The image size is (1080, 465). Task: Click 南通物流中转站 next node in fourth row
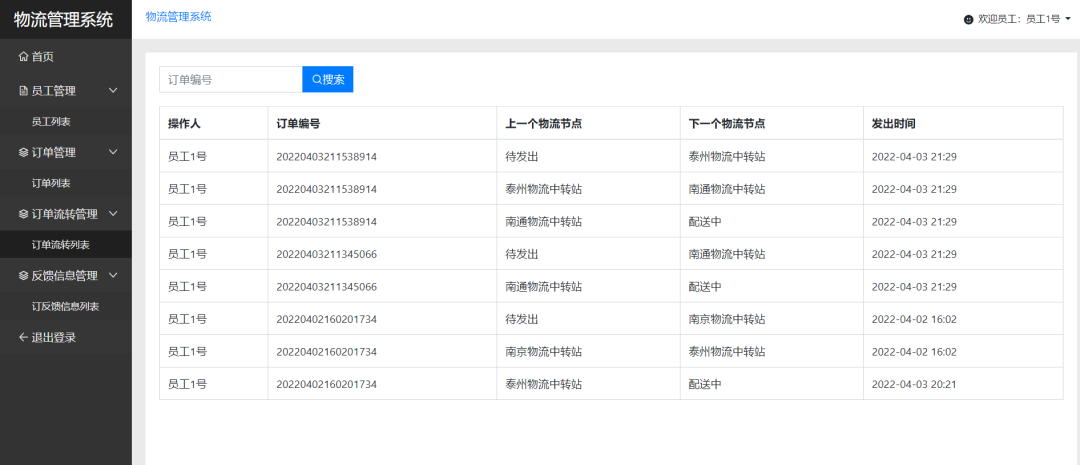[x=727, y=254]
